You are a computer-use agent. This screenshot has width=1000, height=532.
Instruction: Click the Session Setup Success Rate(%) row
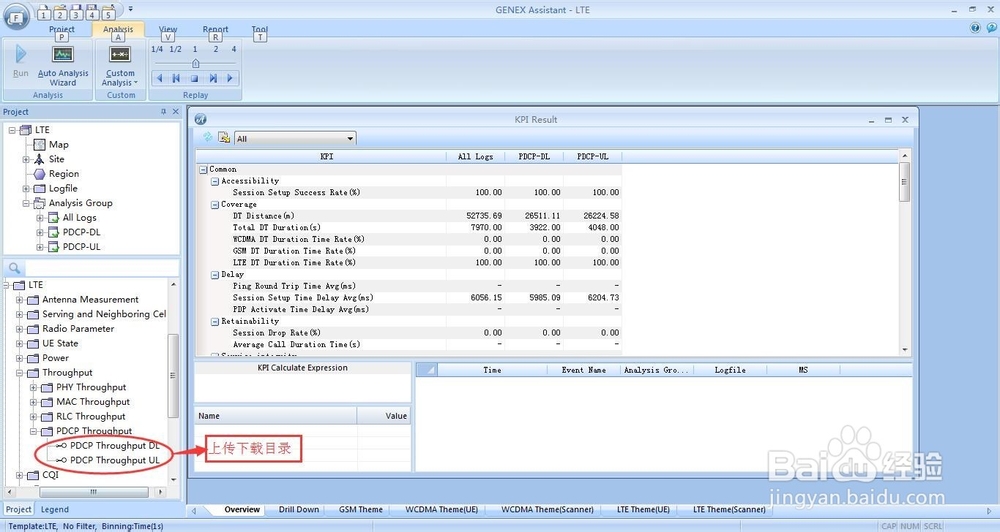408,193
